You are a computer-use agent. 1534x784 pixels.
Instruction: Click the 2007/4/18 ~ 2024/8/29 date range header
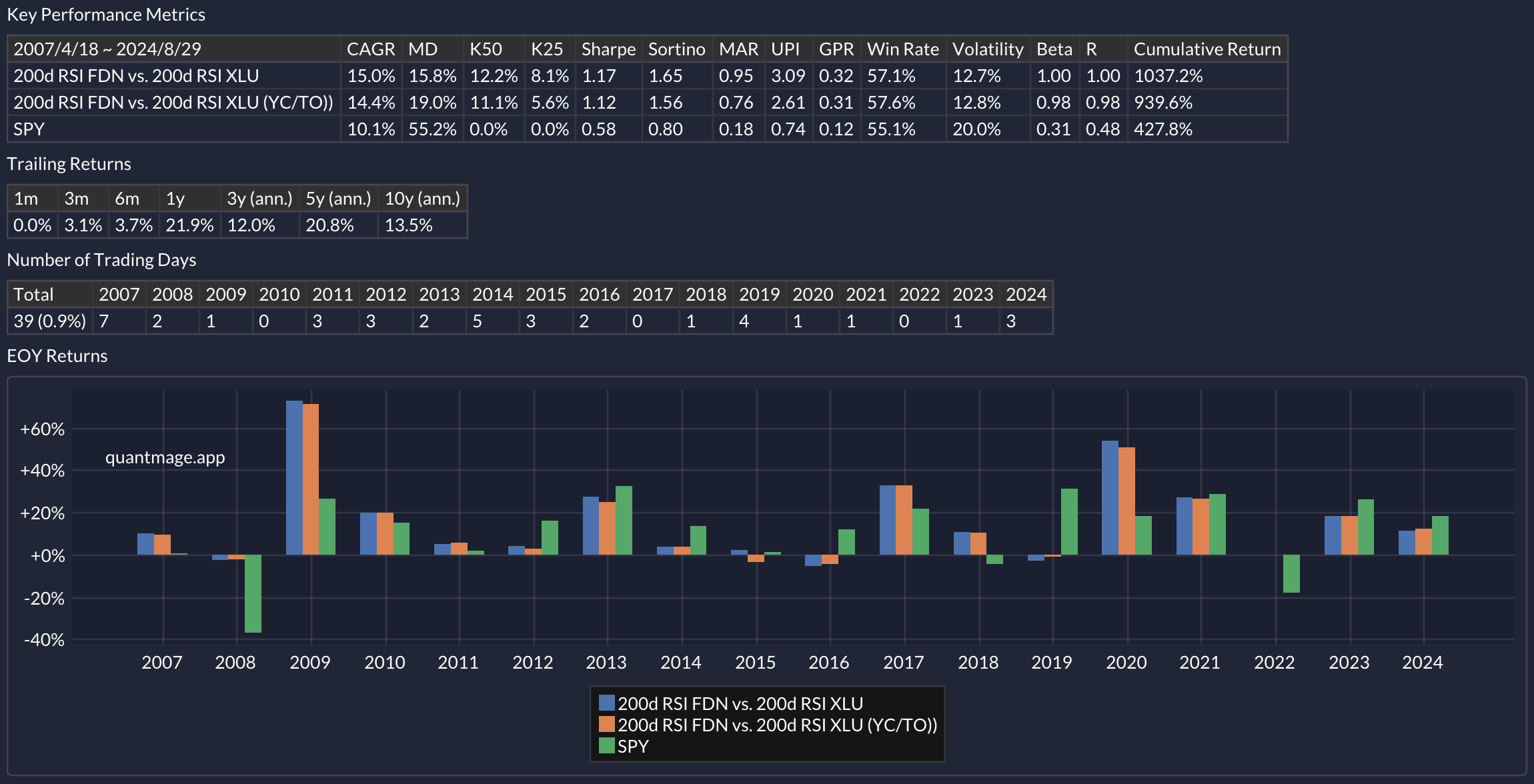pos(107,49)
